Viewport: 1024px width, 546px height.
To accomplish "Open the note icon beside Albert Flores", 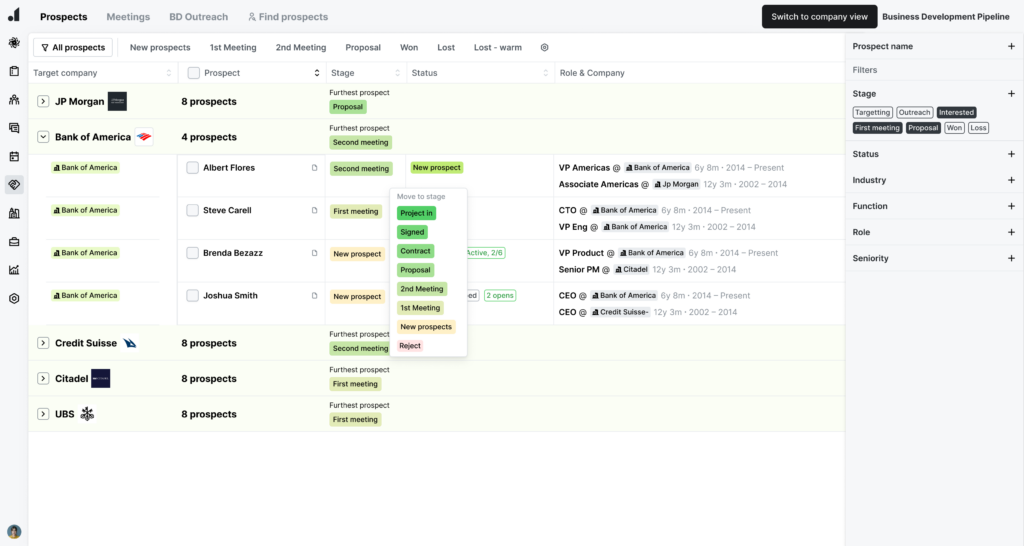I will point(314,168).
